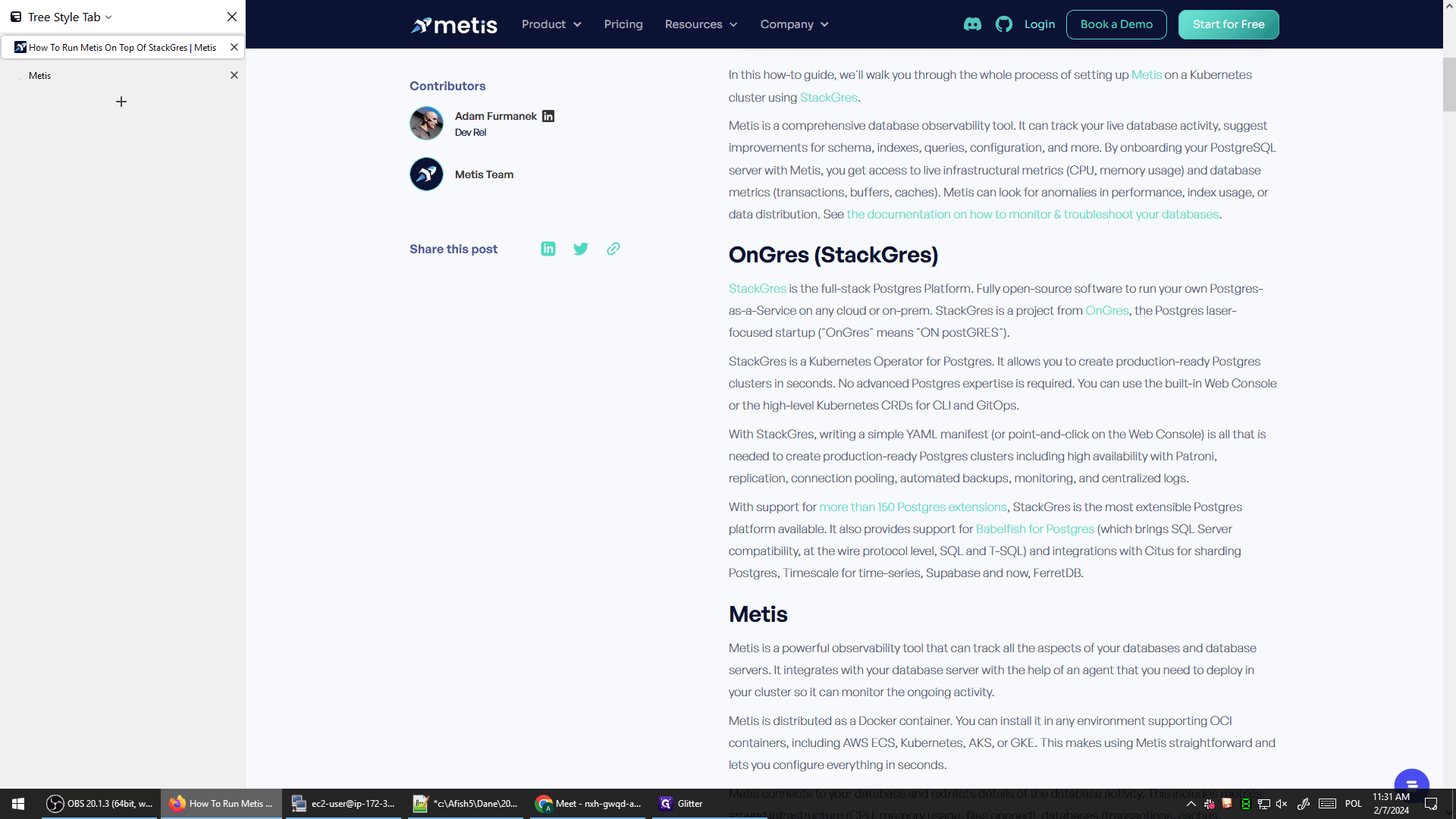Click the 'Share this post' label

(453, 249)
